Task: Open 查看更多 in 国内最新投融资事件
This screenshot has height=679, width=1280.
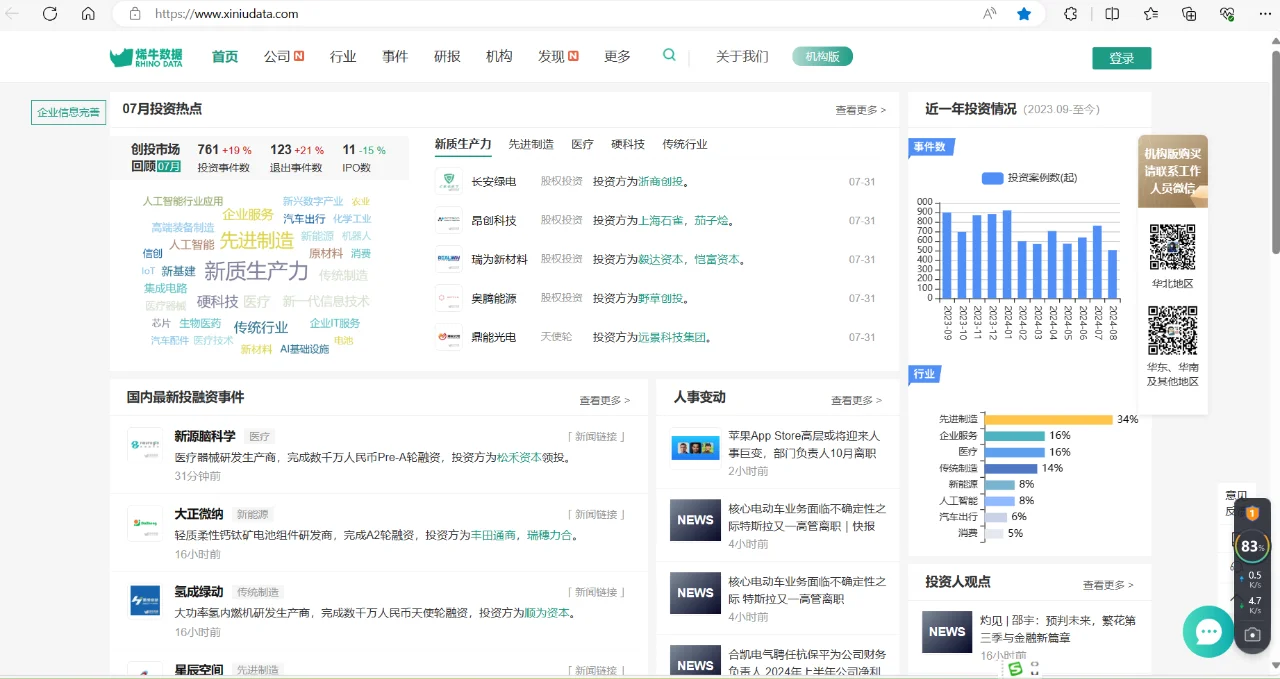Action: 604,400
